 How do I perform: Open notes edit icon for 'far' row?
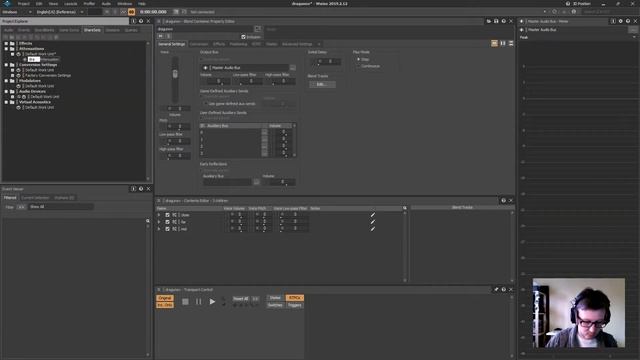point(373,222)
